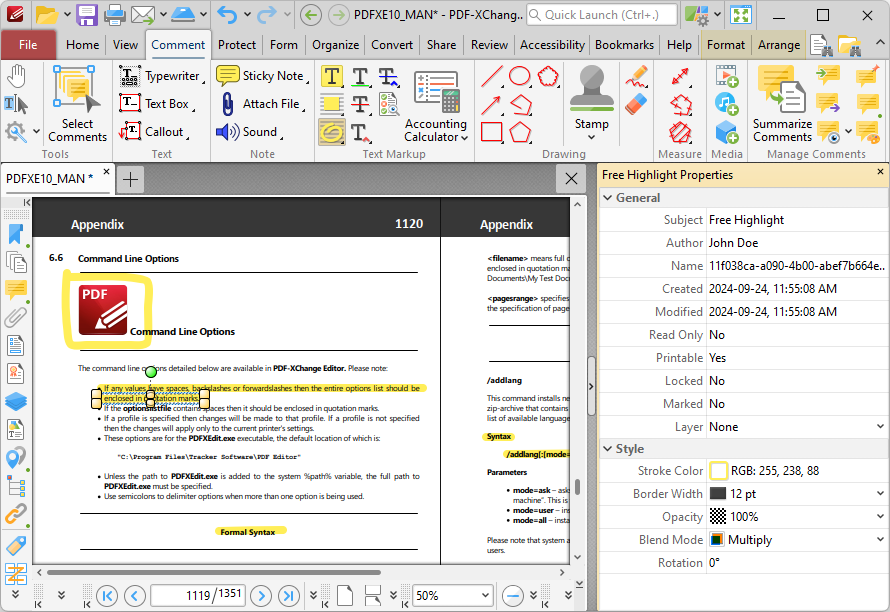Click the page number input field

198,596
